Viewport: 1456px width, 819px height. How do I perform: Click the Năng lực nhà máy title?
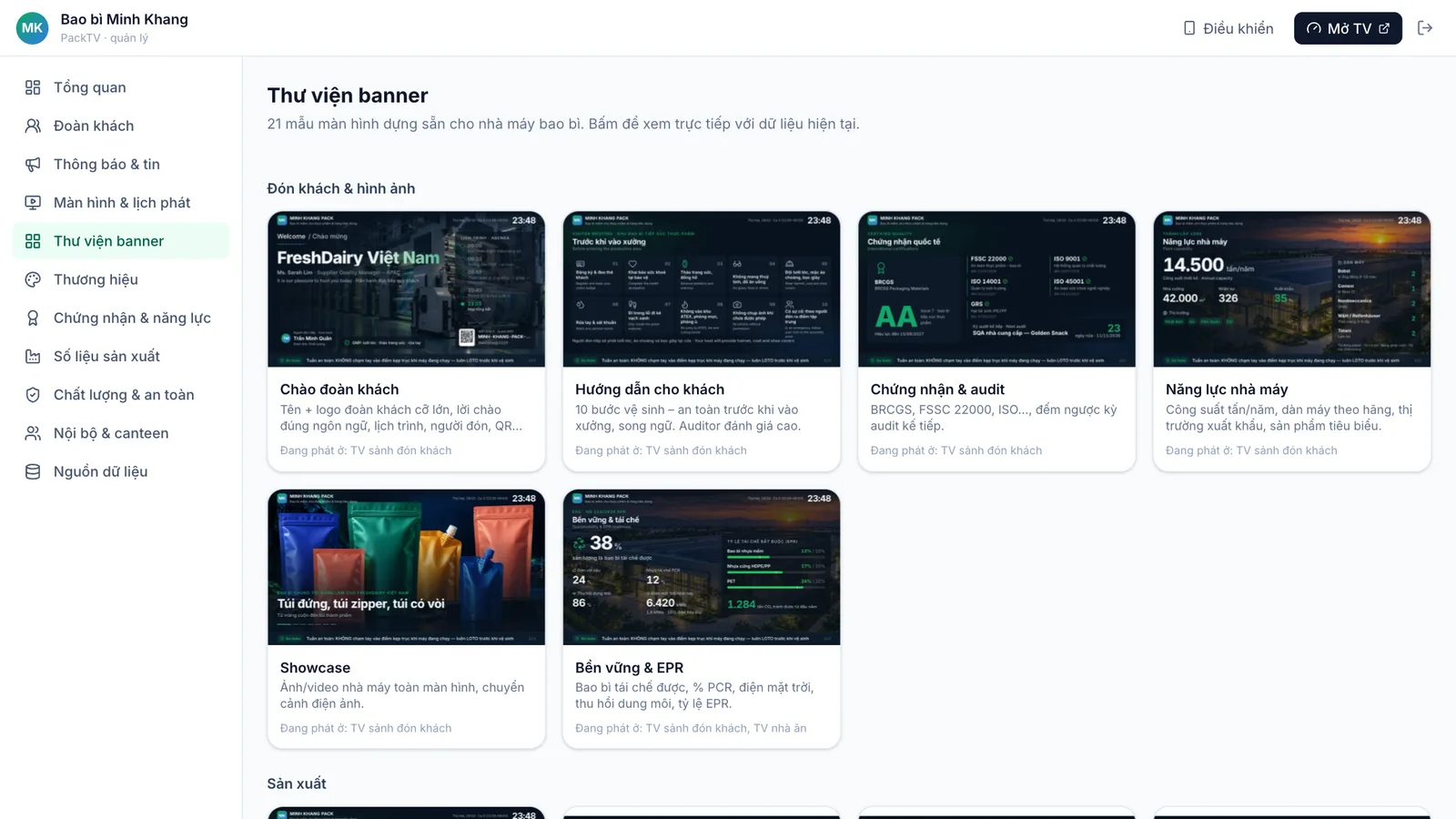point(1227,389)
